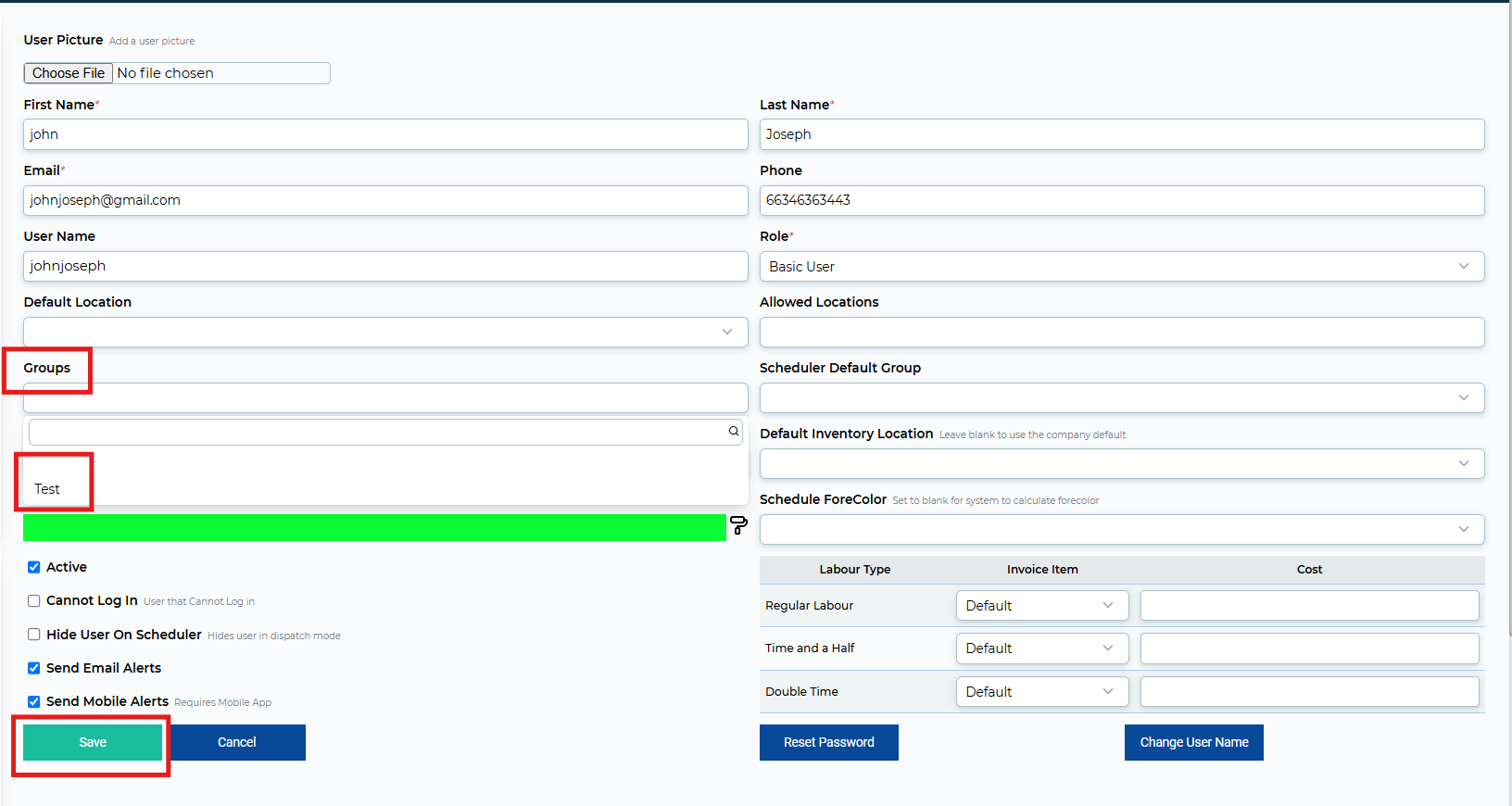Click the Invoice Item column header
1512x806 pixels.
[1042, 570]
